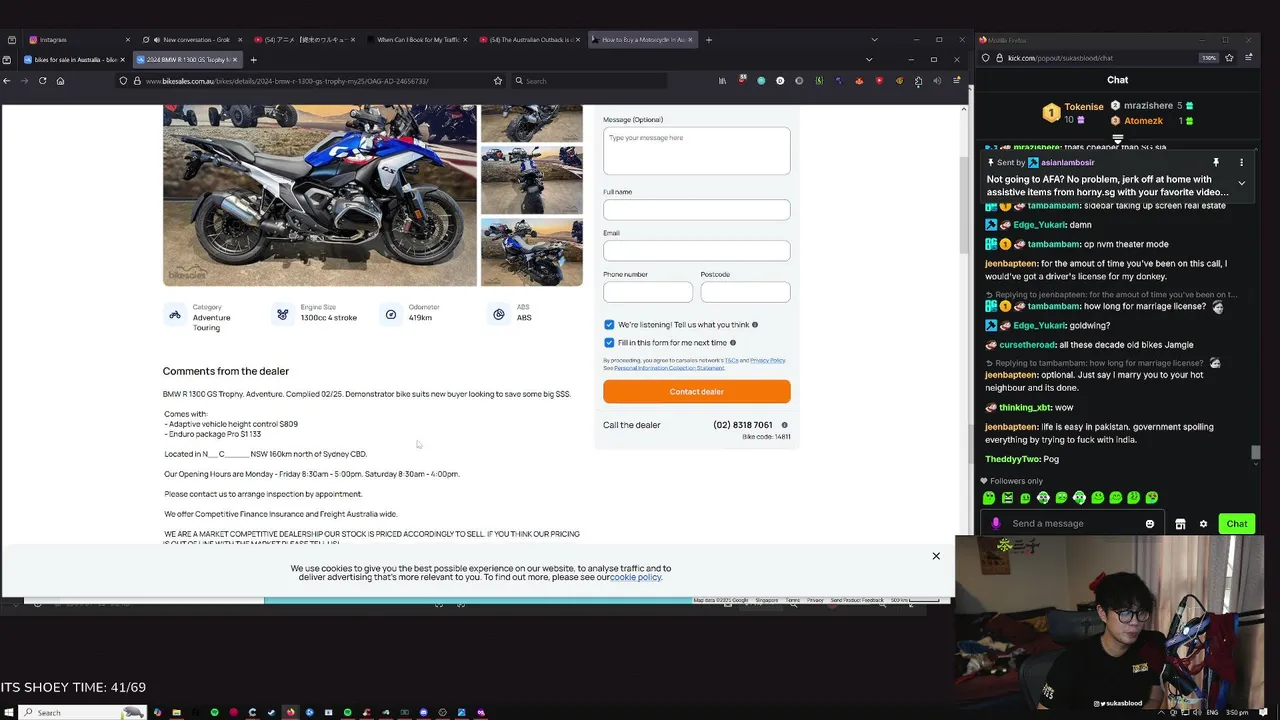Image resolution: width=1280 pixels, height=720 pixels.
Task: Click the back arrow in the bikesales browser
Action: (x=7, y=81)
